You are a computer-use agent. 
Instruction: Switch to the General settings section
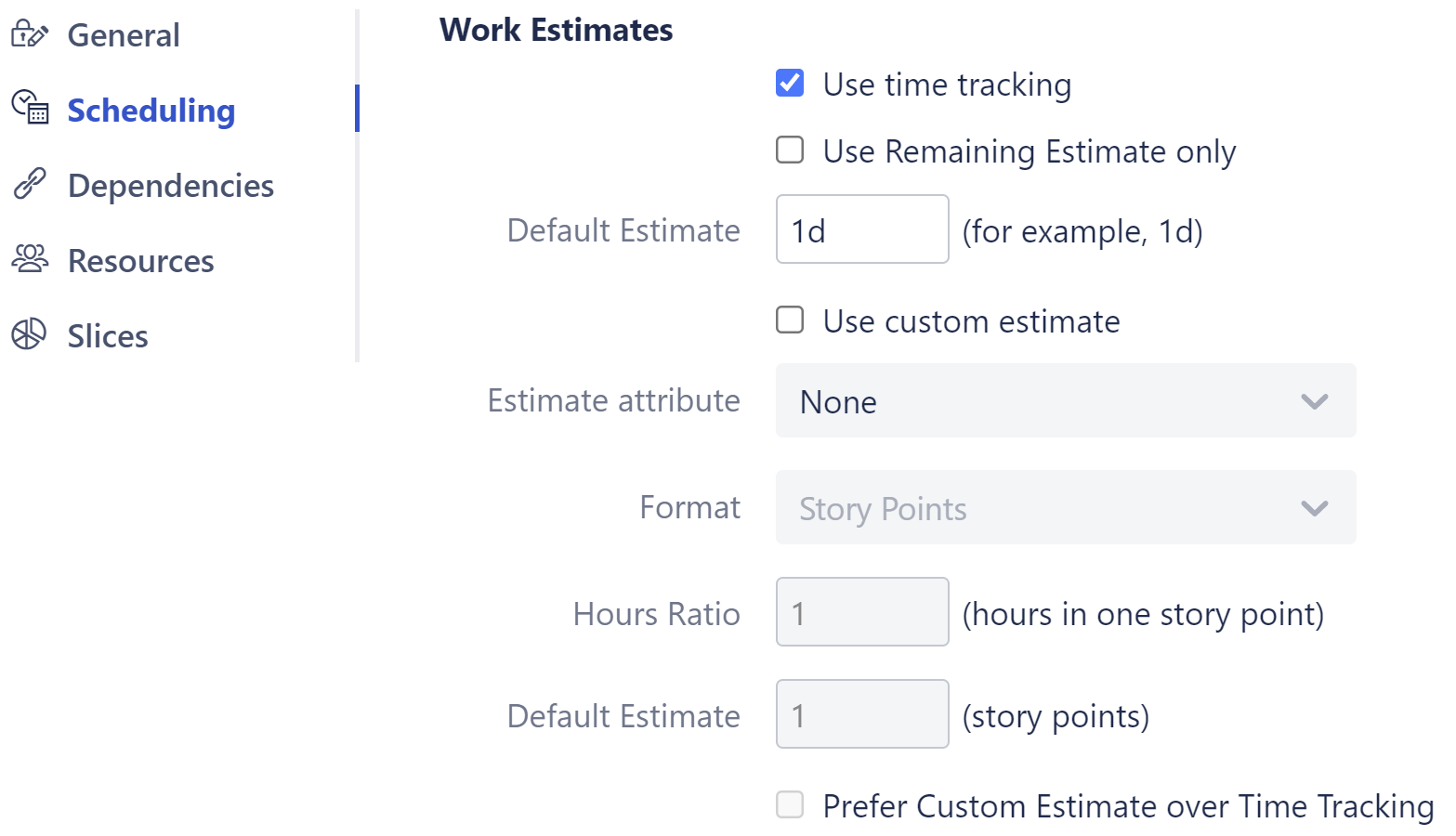(124, 35)
